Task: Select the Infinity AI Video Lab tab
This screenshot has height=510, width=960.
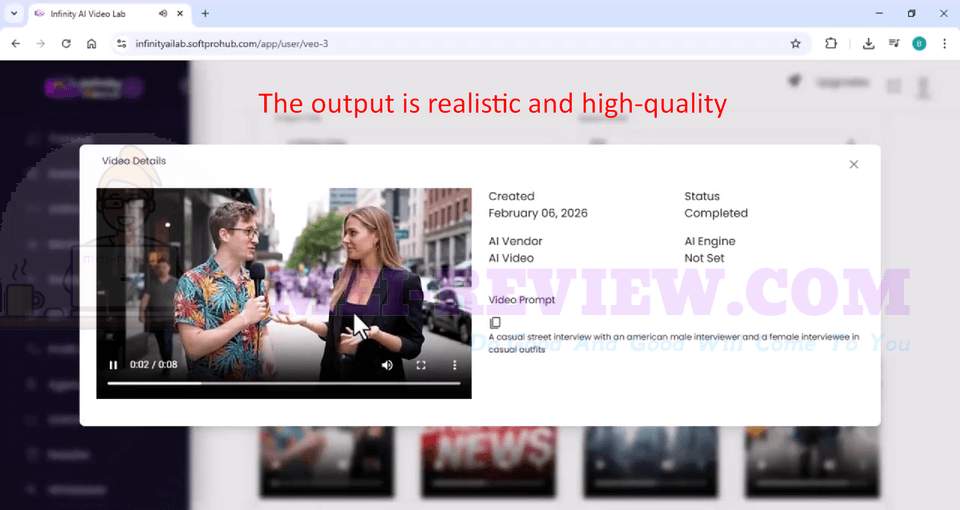Action: 110,13
